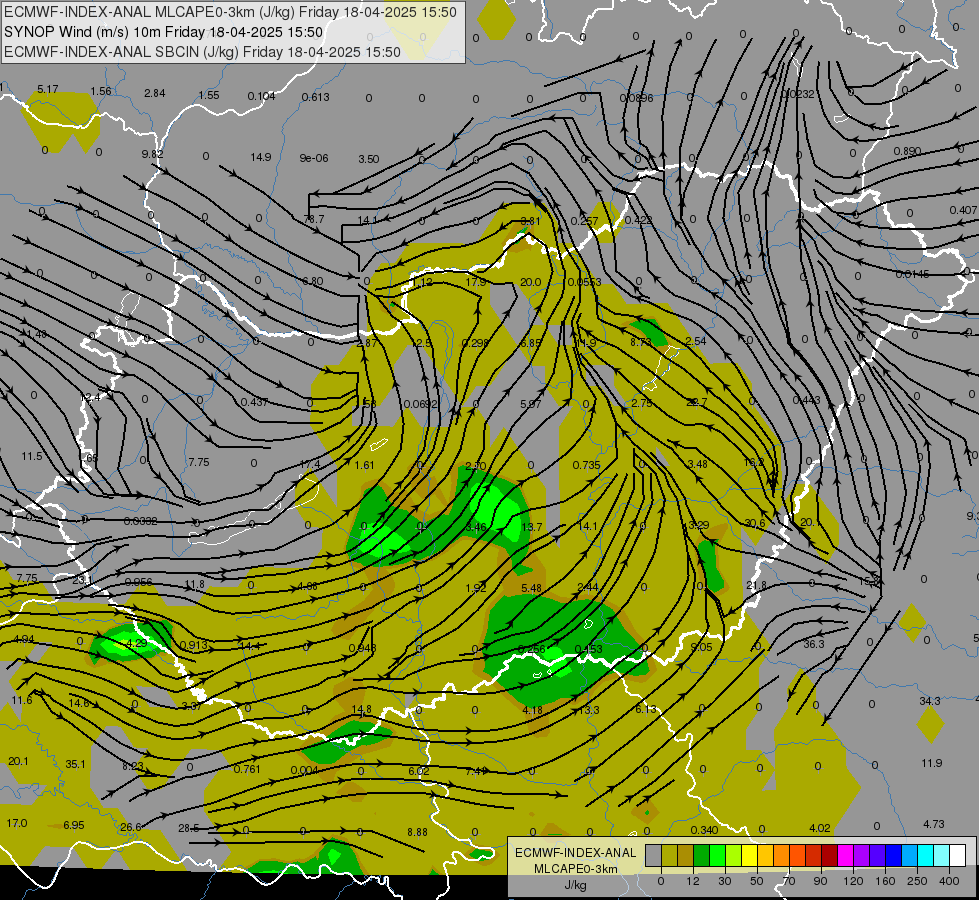Click the map value 9.82

(x=152, y=154)
